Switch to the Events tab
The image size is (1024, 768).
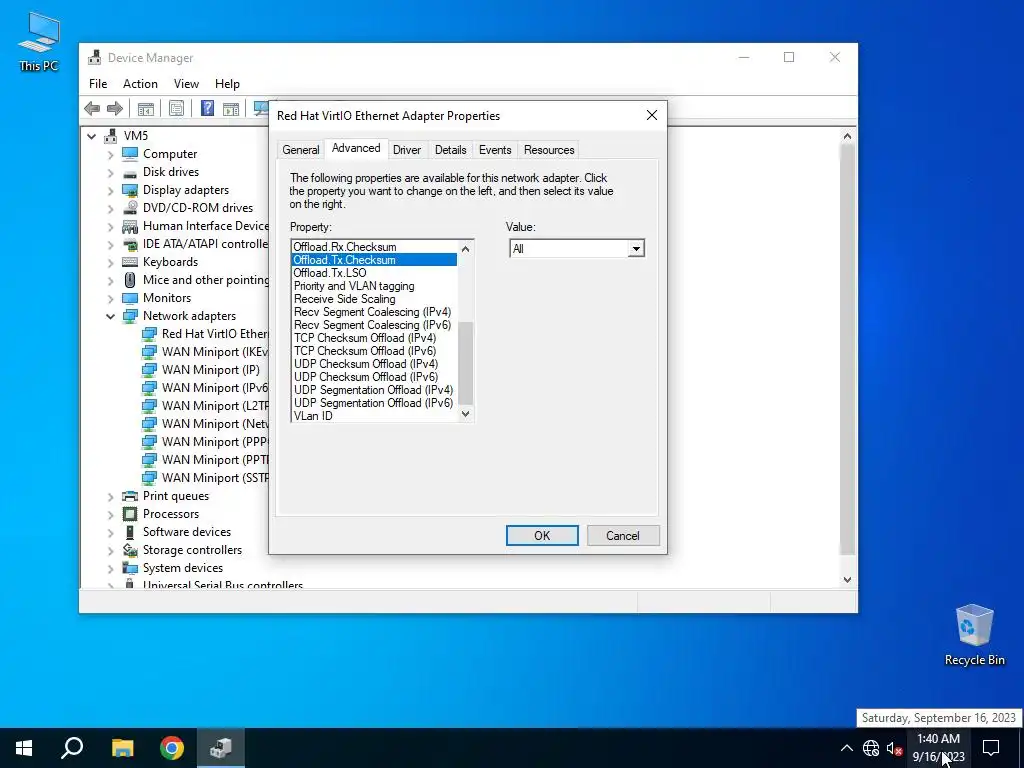coord(495,150)
